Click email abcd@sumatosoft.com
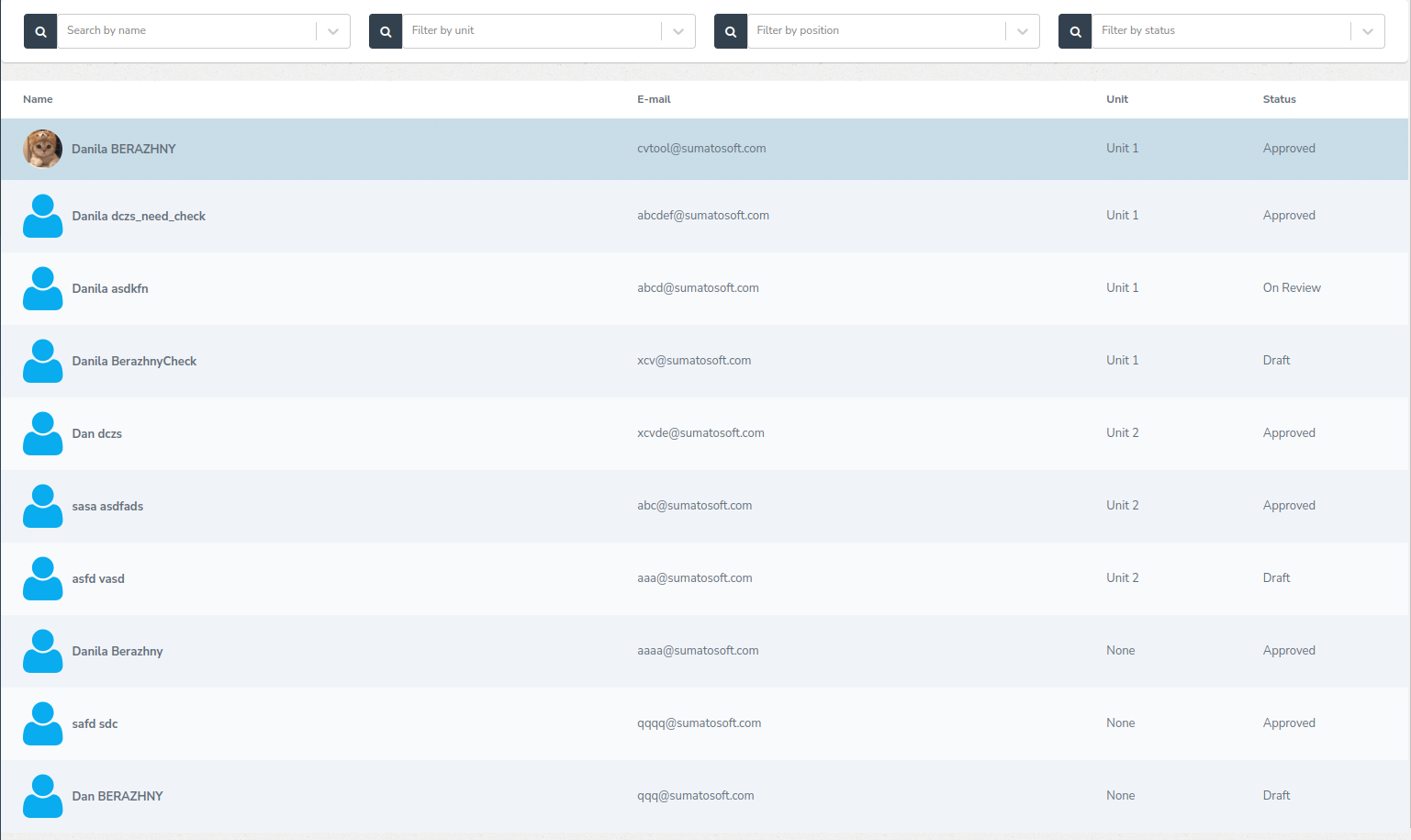 pos(698,287)
